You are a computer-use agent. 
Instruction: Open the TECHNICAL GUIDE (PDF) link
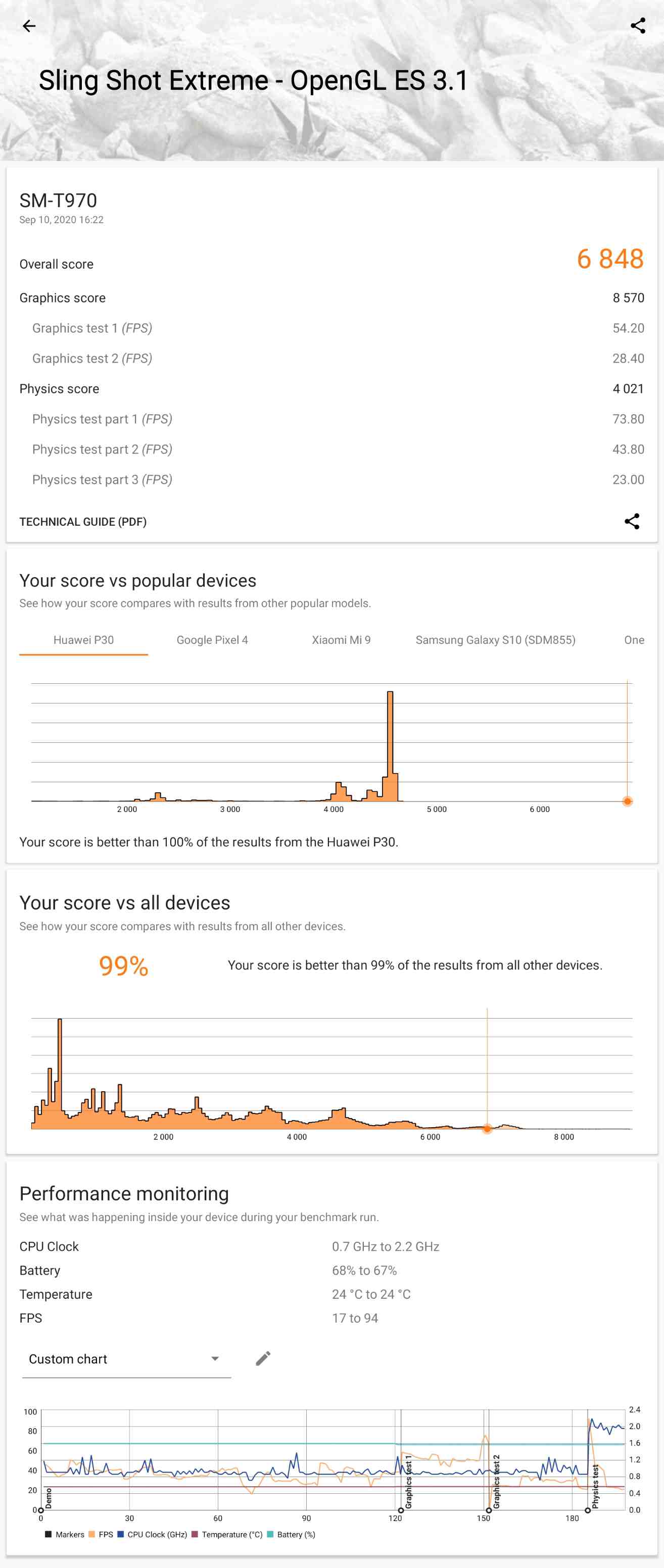83,522
